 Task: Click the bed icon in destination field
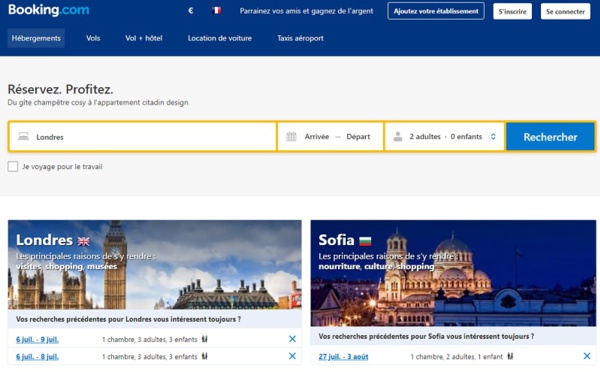click(x=23, y=137)
